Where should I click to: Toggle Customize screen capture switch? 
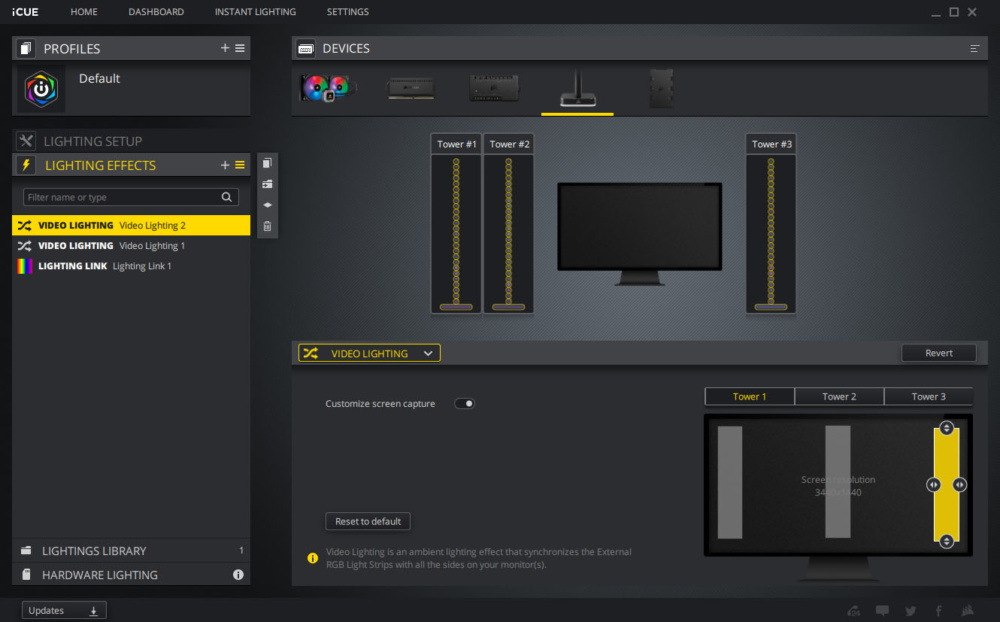tap(464, 404)
